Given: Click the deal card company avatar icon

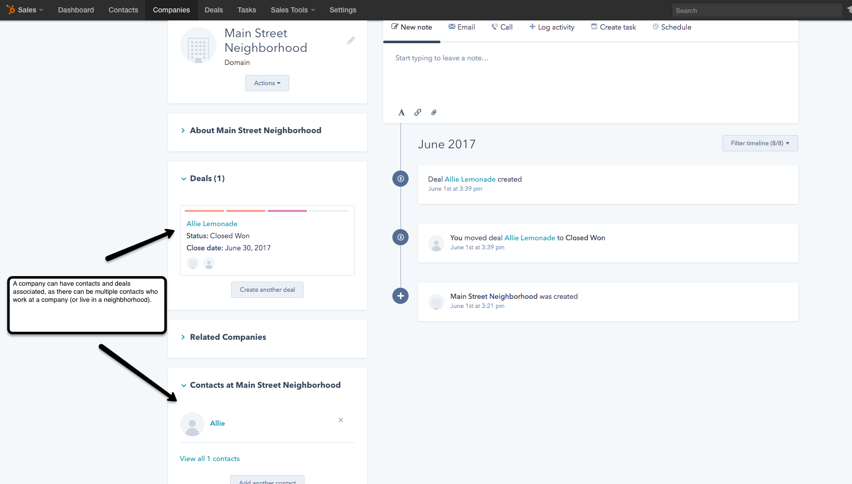Looking at the screenshot, I should click(193, 263).
